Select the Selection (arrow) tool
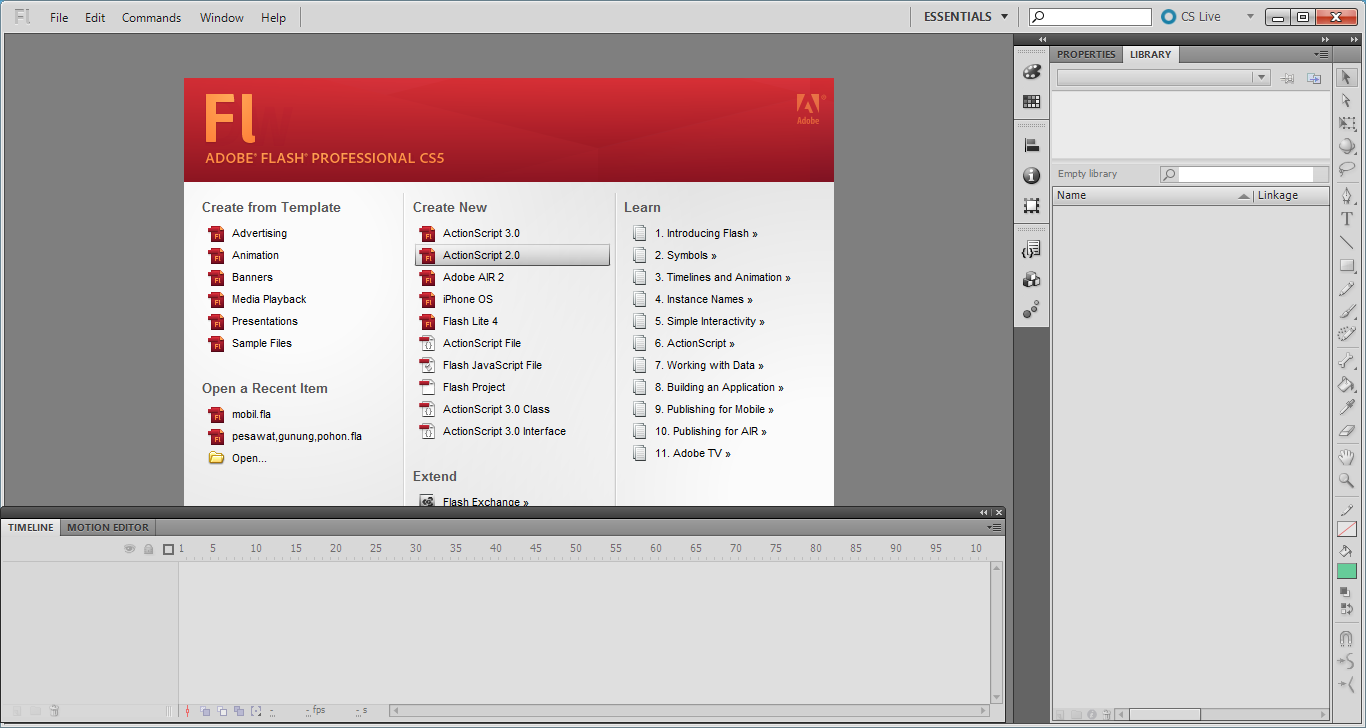 (x=1347, y=77)
